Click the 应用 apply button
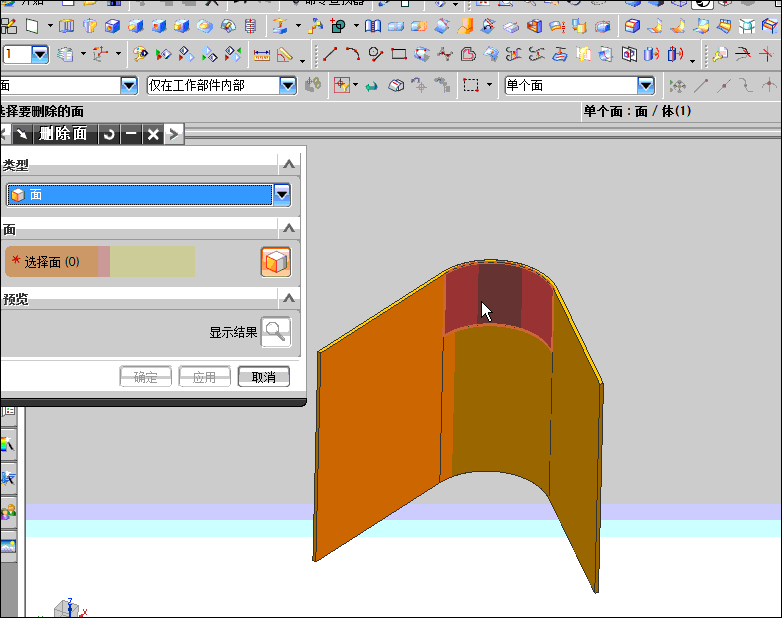The image size is (782, 618). (204, 377)
